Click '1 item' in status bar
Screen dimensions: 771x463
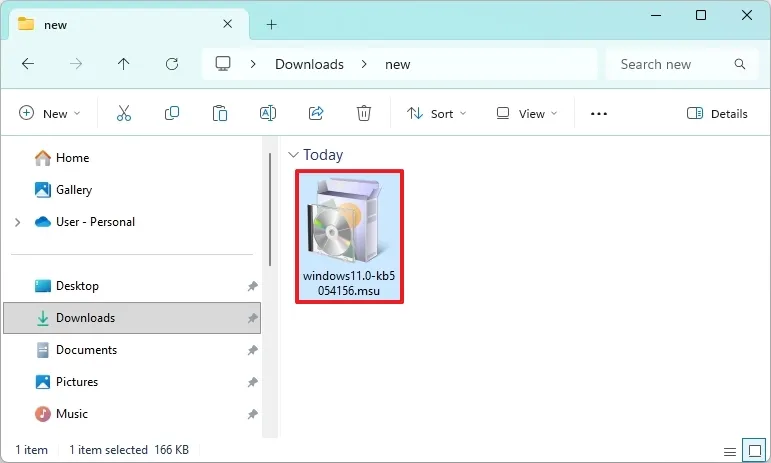[x=31, y=450]
